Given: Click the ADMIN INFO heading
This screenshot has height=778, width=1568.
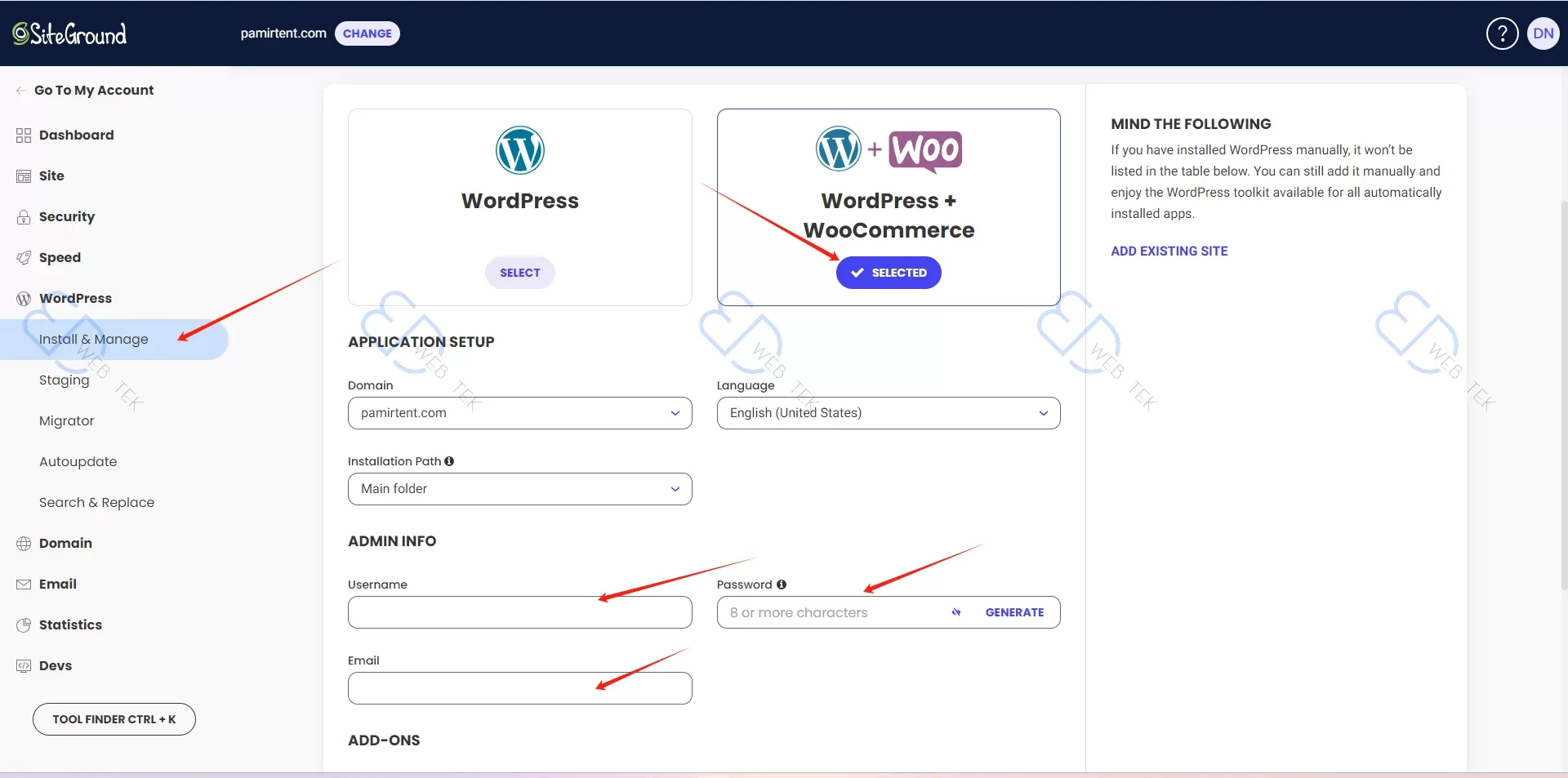Looking at the screenshot, I should pyautogui.click(x=392, y=541).
